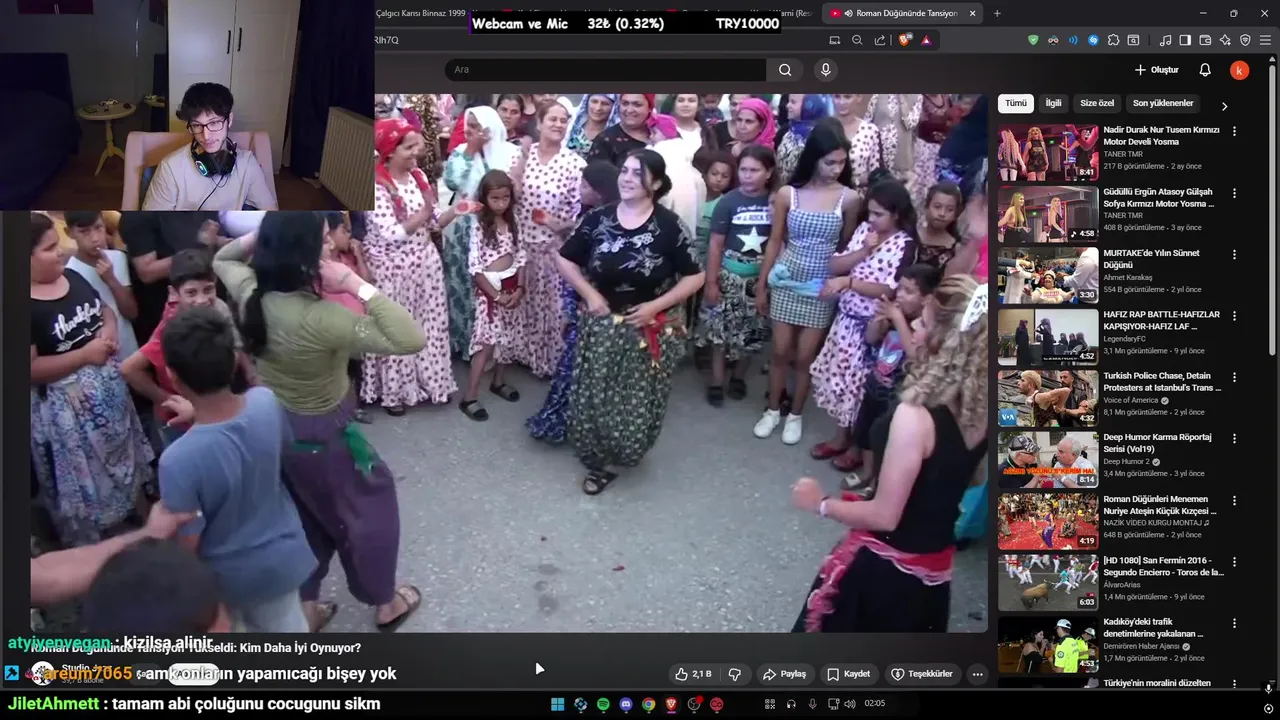Open the account avatar labeled k
This screenshot has width=1280, height=720.
point(1239,70)
